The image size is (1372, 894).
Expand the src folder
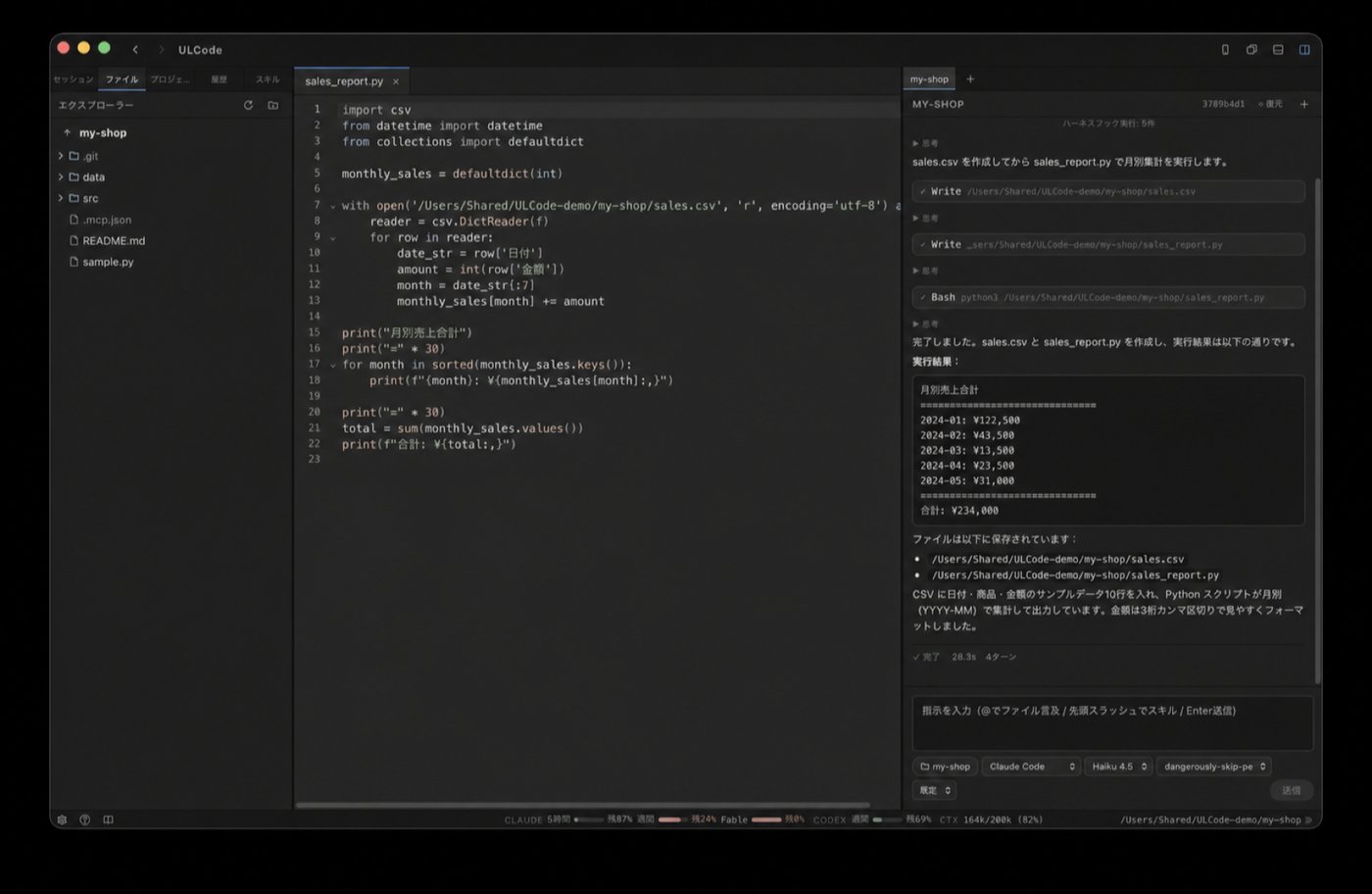click(x=61, y=198)
